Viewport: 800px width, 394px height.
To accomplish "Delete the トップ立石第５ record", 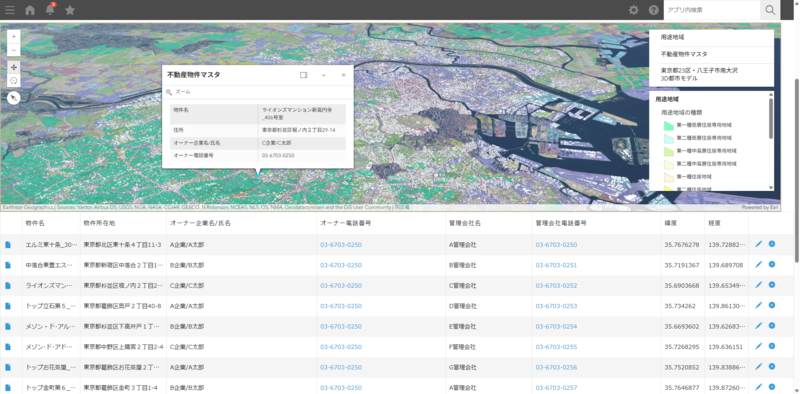I will [x=772, y=305].
